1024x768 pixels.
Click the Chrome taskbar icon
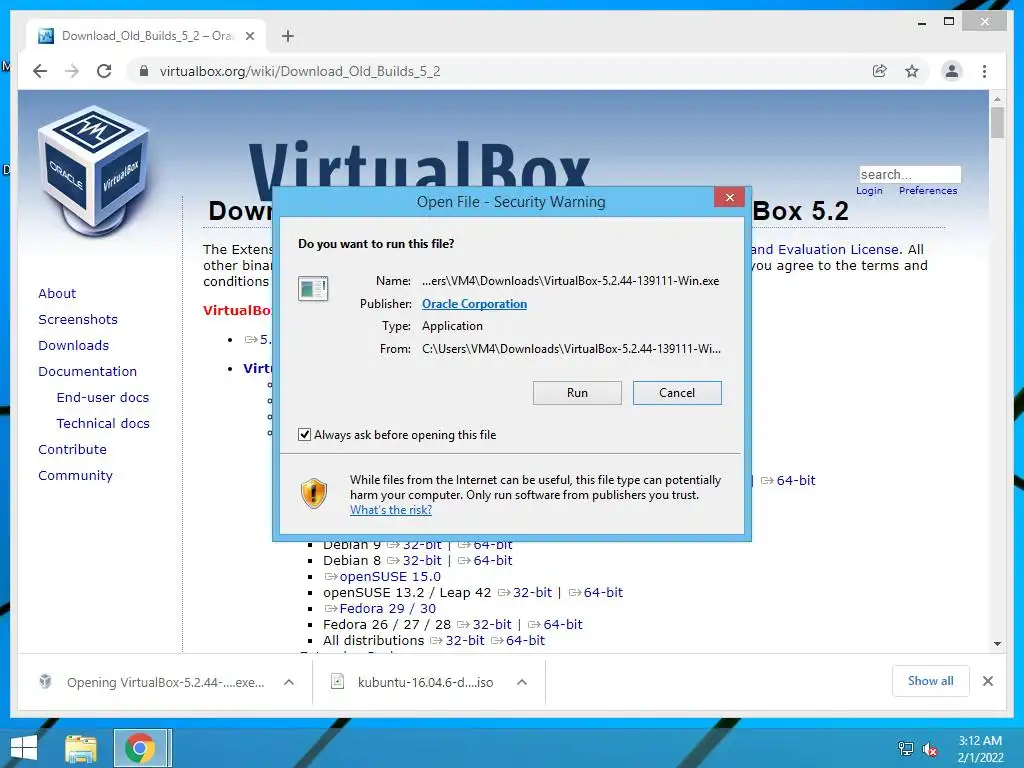click(140, 748)
